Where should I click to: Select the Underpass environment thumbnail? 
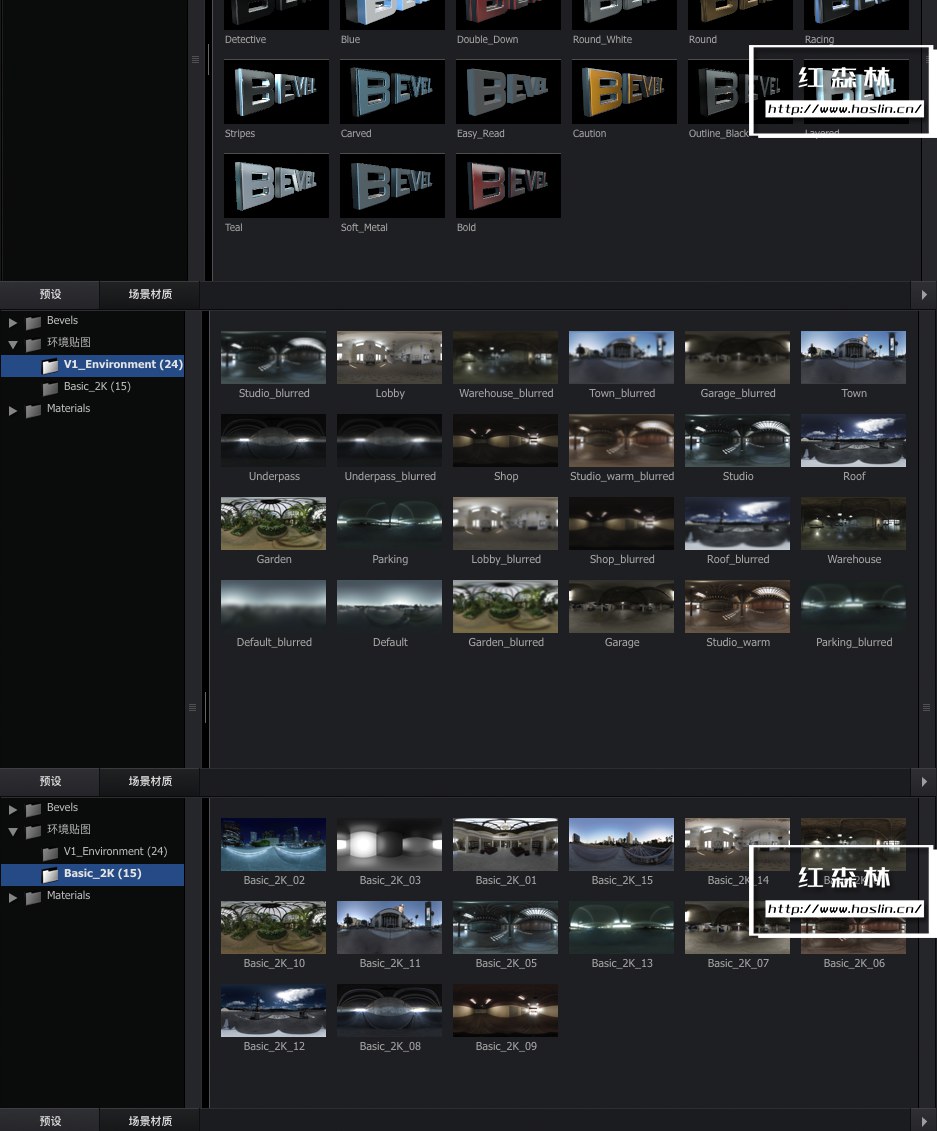pyautogui.click(x=273, y=441)
